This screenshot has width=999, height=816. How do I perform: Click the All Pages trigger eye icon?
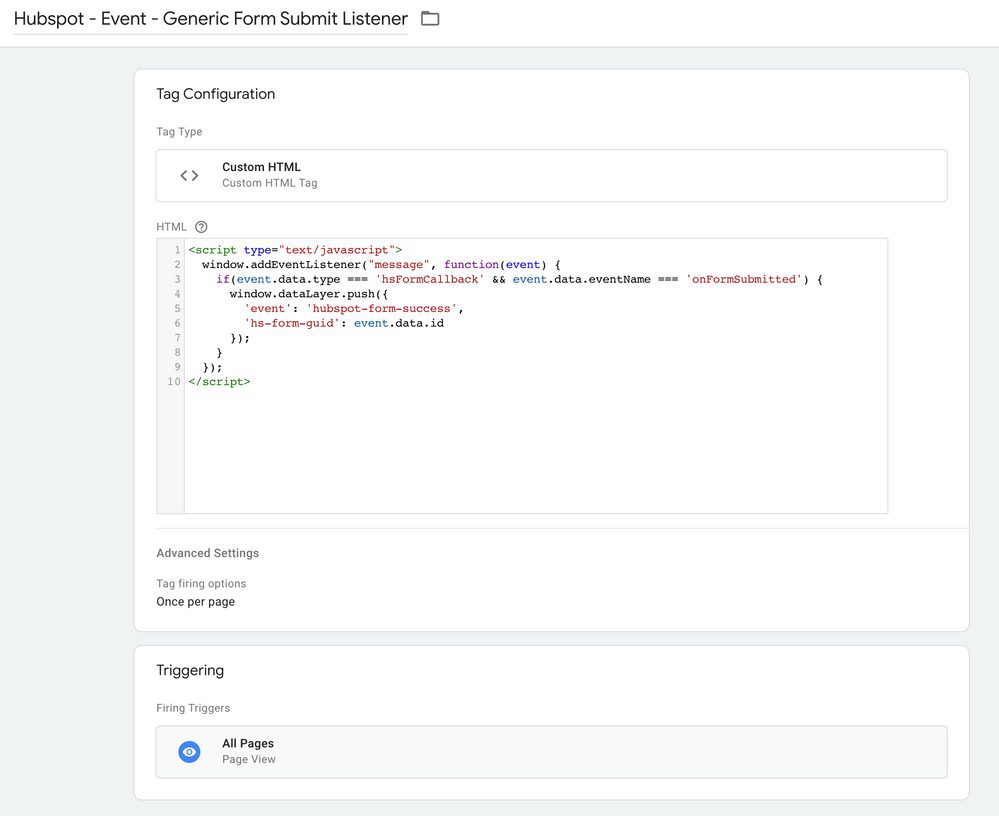tap(189, 752)
